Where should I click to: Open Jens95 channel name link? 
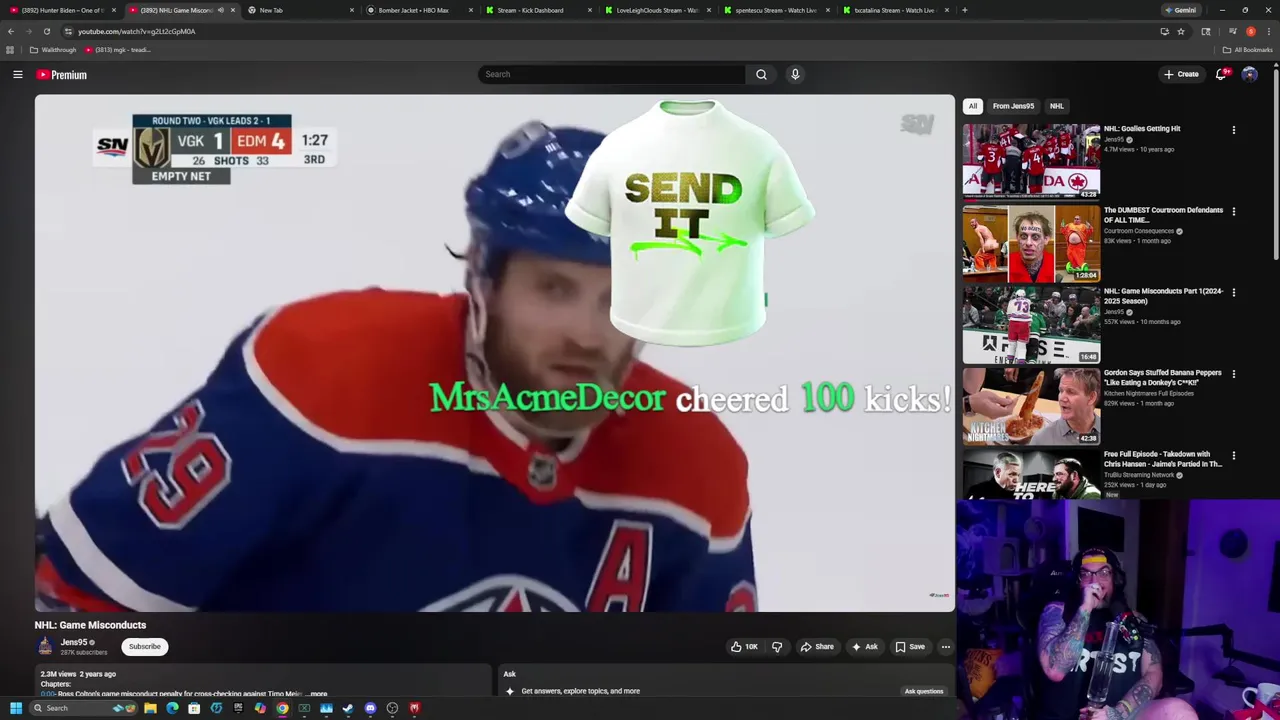[x=74, y=643]
